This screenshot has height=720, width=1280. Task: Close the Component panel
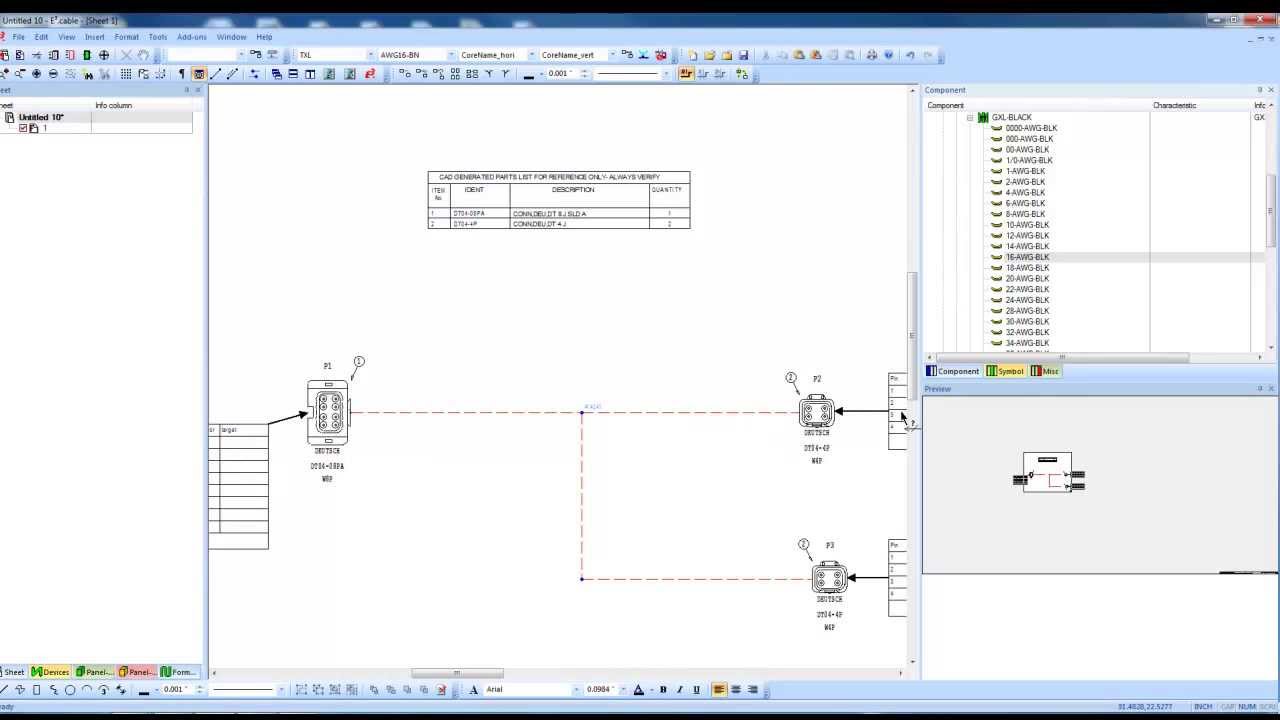point(1271,90)
